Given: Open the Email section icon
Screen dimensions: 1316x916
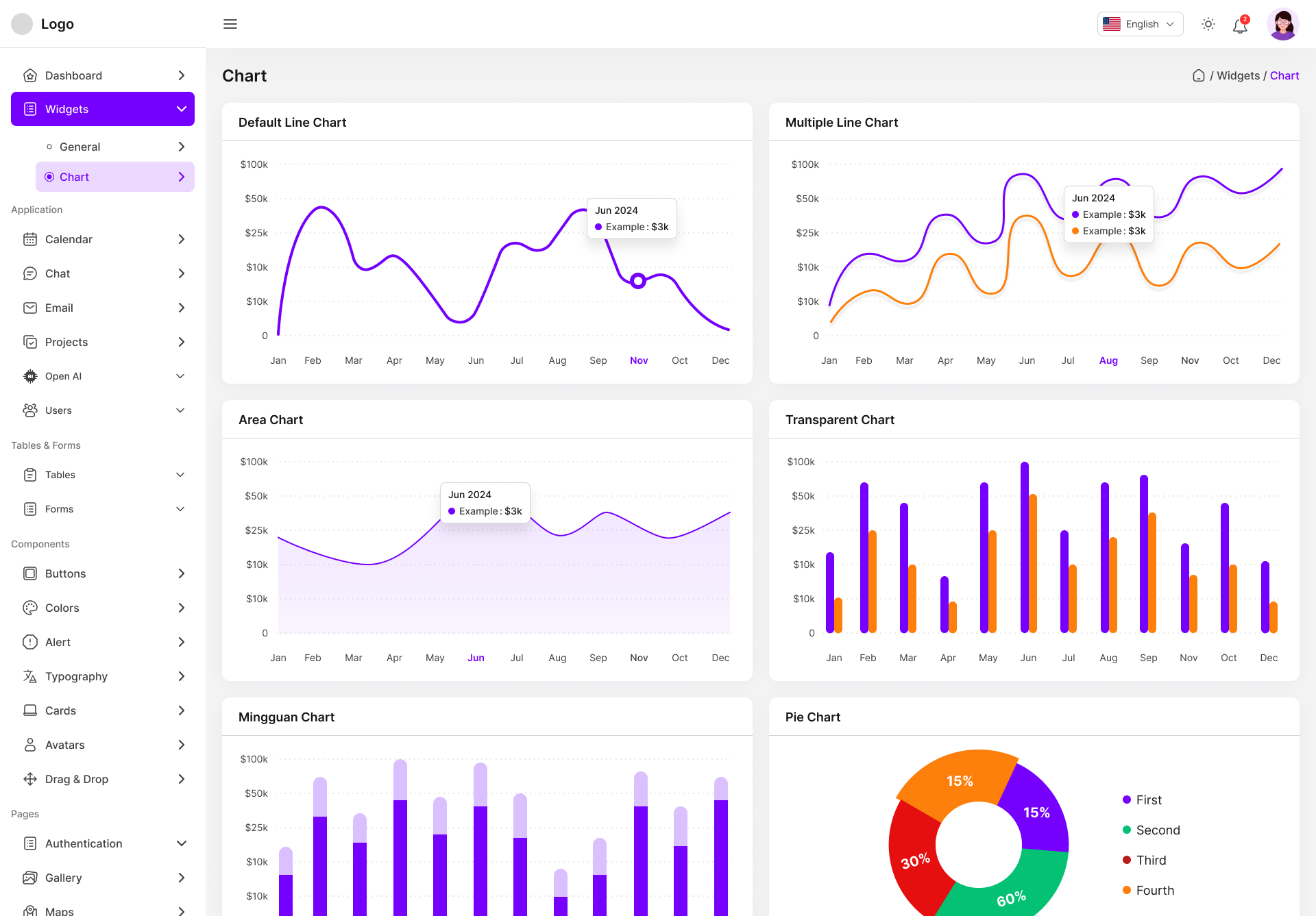Looking at the screenshot, I should click(x=30, y=308).
